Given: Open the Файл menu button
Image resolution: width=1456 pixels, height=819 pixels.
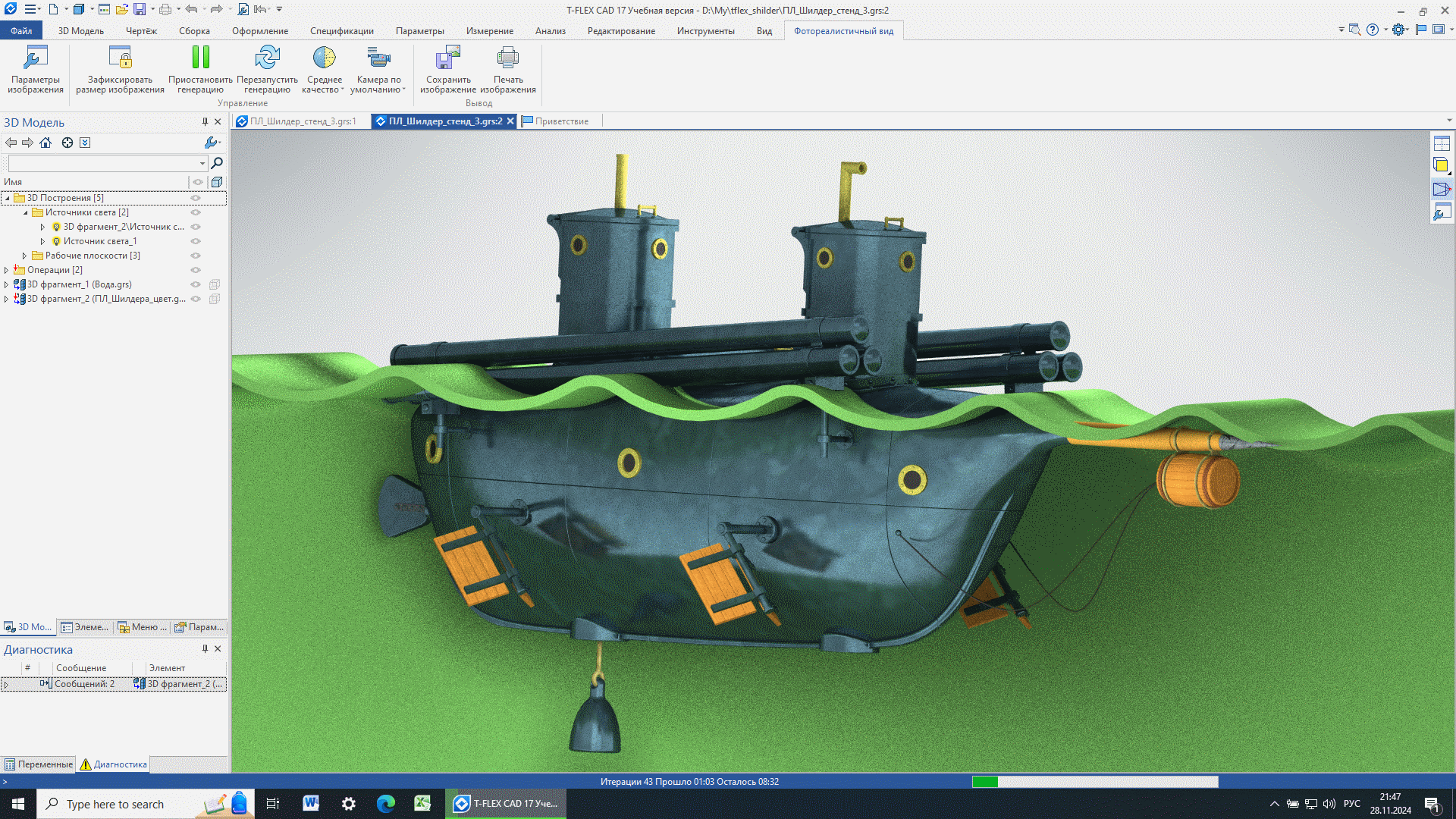Looking at the screenshot, I should point(21,31).
